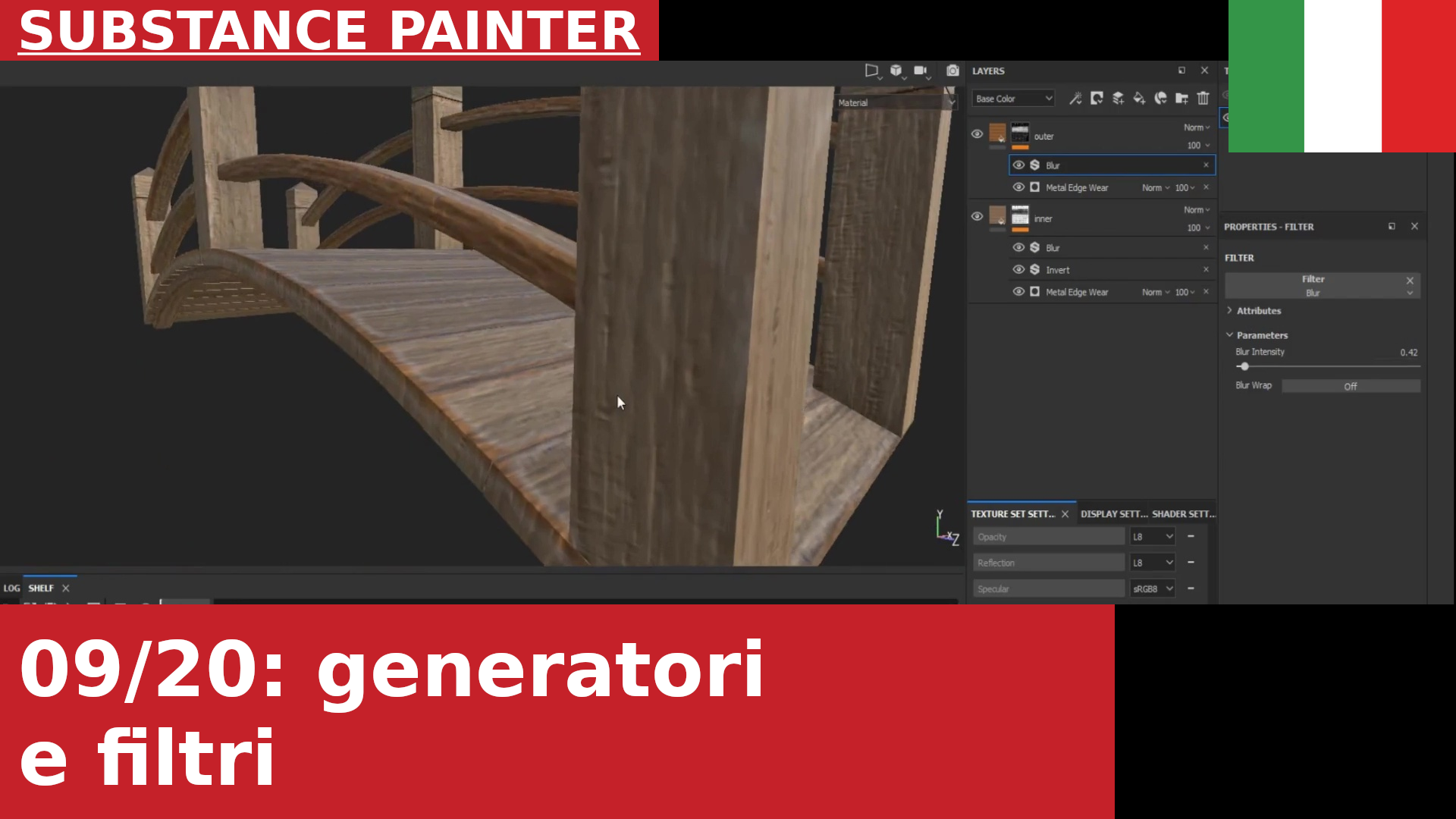Image resolution: width=1456 pixels, height=819 pixels.
Task: Open the Filter Blur selector button
Action: click(x=1323, y=286)
